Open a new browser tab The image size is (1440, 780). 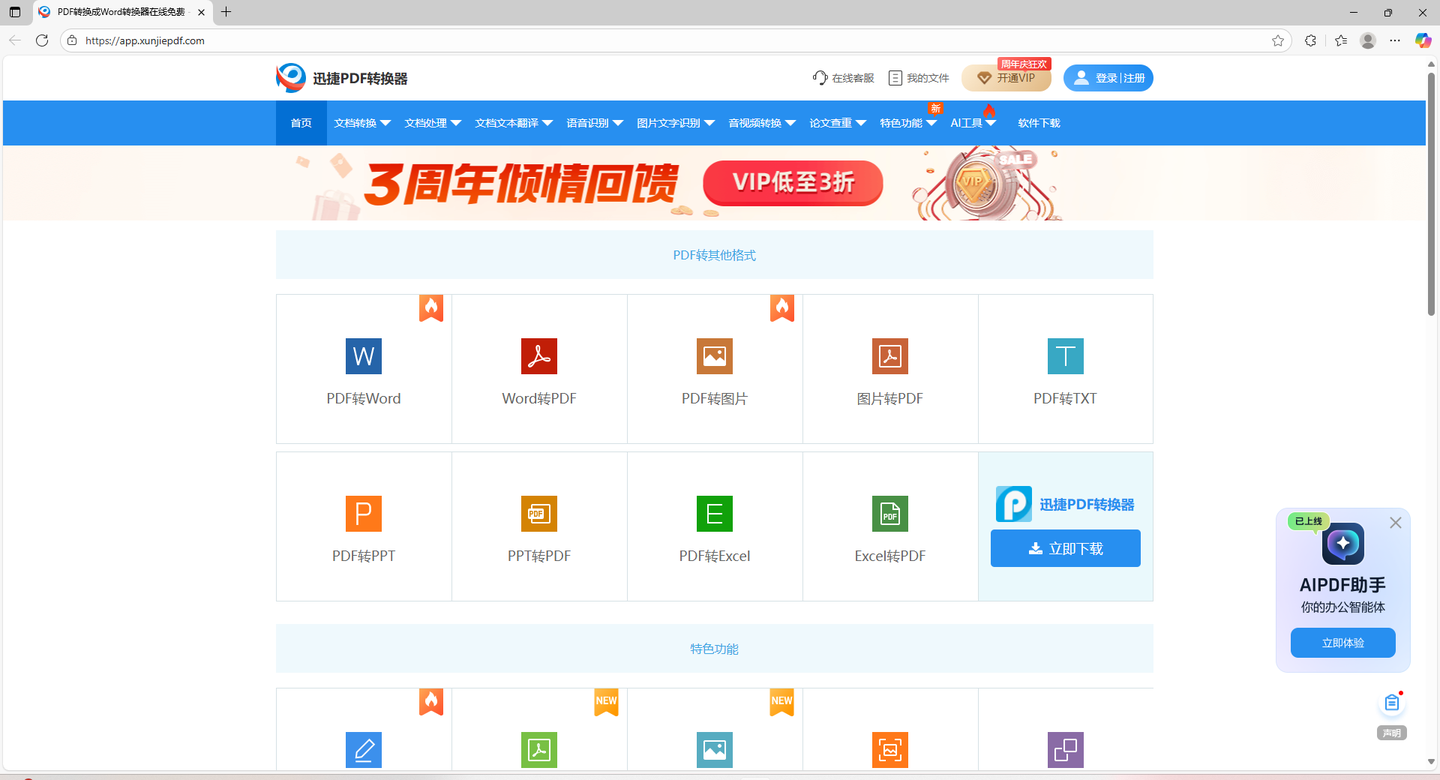pos(226,12)
